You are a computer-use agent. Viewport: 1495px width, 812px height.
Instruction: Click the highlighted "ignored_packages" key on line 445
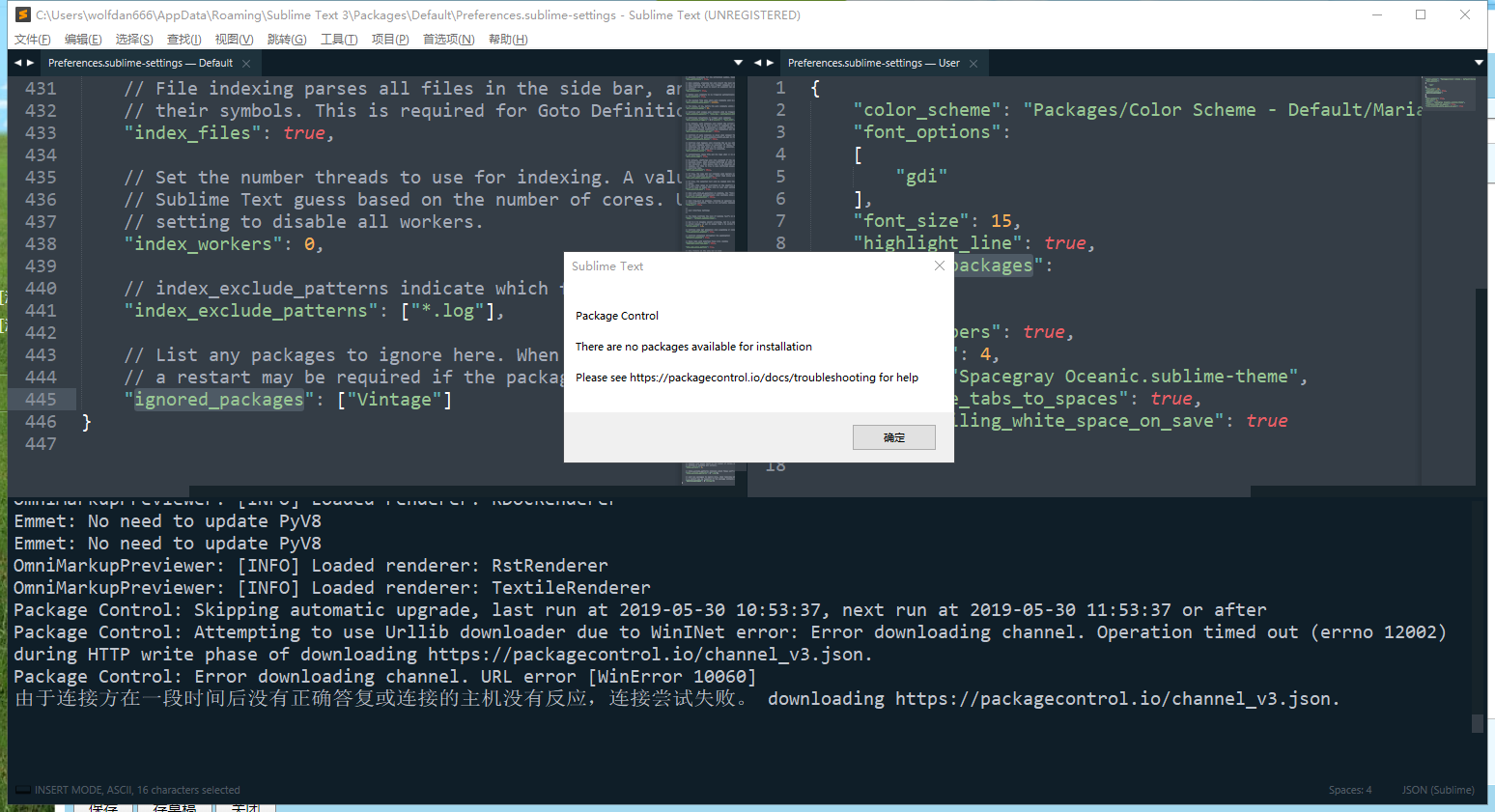tap(218, 400)
